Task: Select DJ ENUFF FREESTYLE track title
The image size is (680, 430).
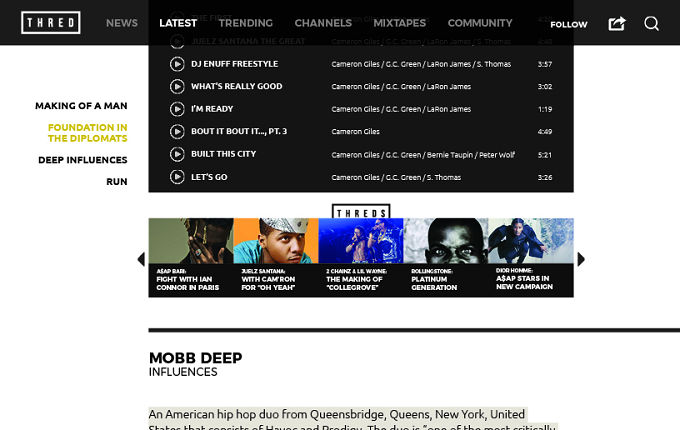Action: pyautogui.click(x=235, y=64)
